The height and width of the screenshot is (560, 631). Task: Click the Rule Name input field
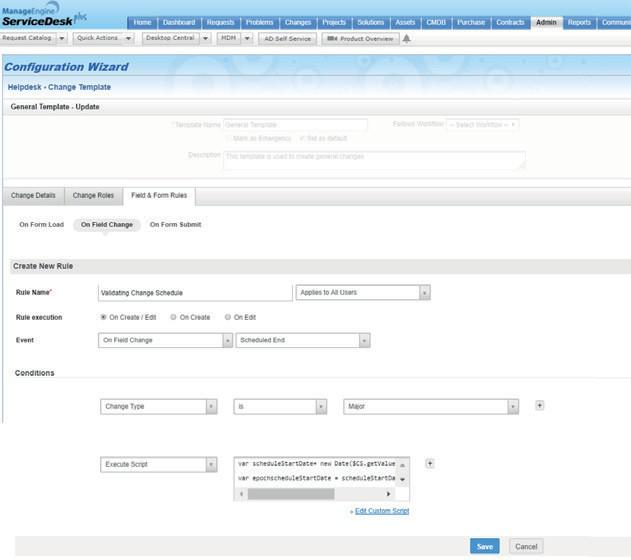pyautogui.click(x=195, y=292)
